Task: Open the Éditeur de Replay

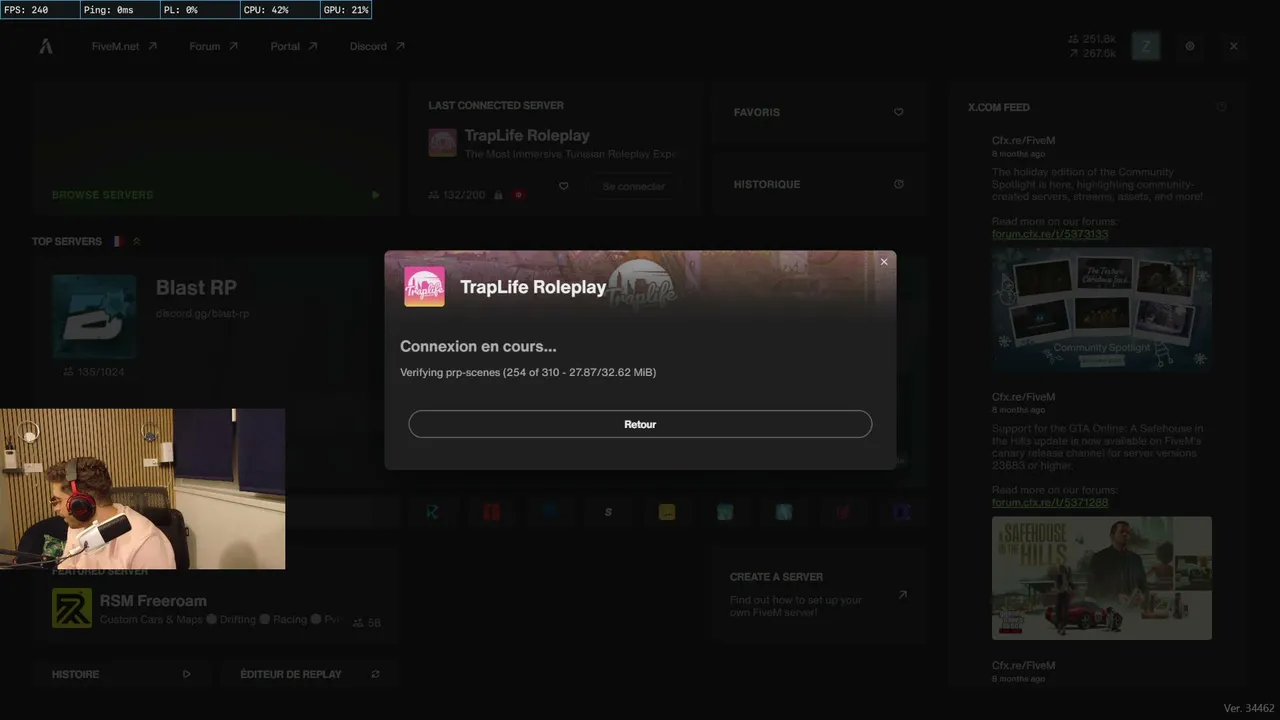Action: 310,674
